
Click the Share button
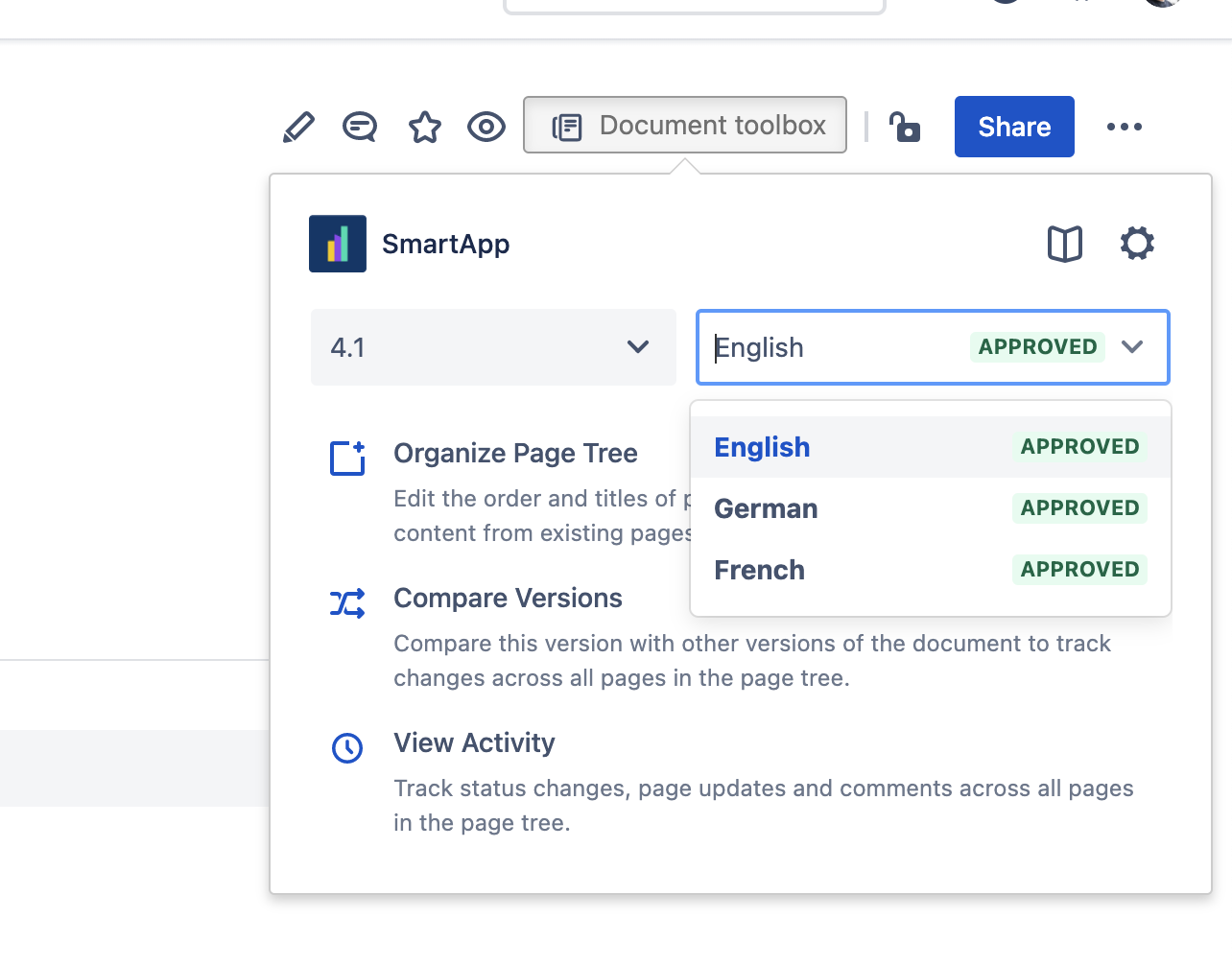(x=1014, y=126)
